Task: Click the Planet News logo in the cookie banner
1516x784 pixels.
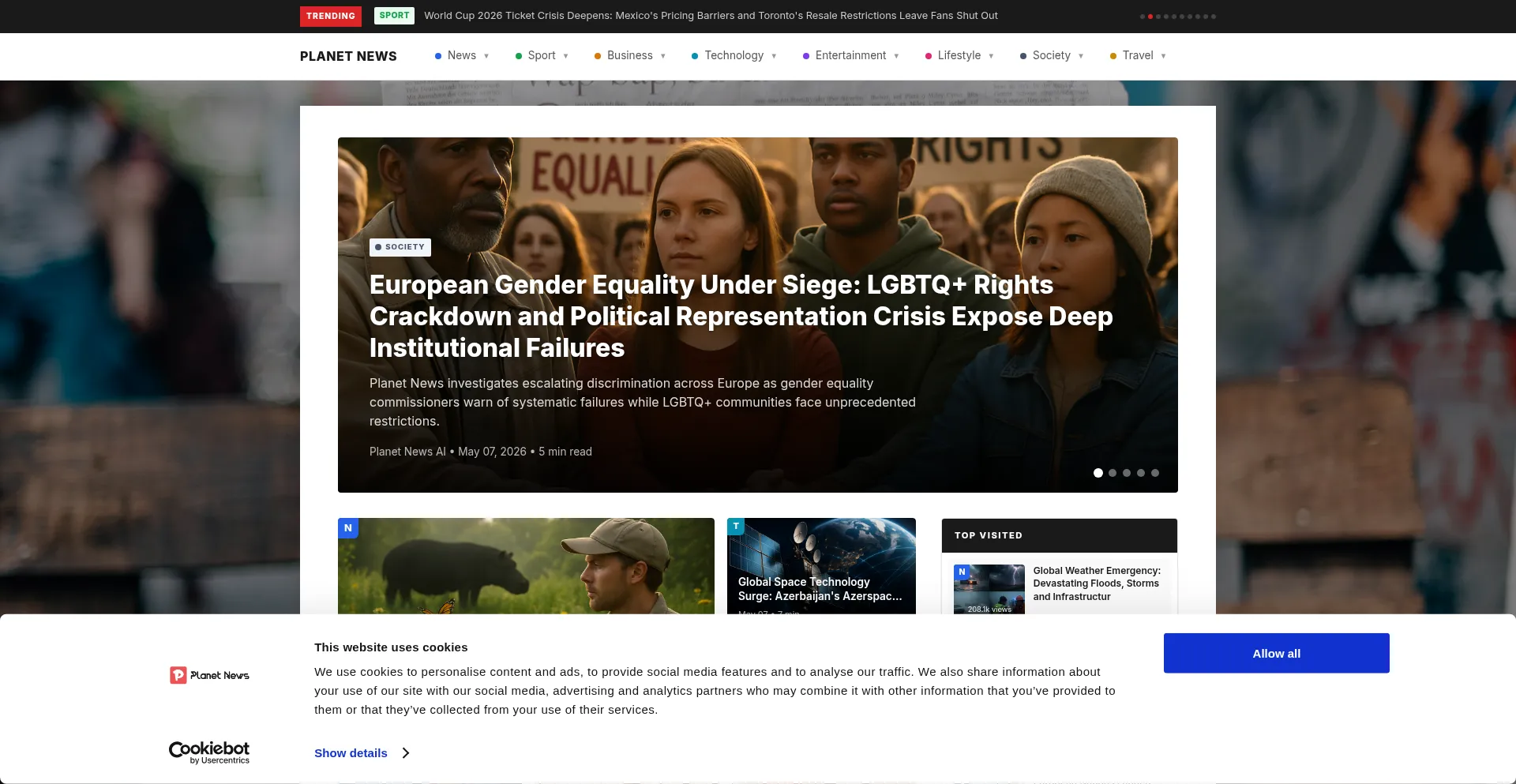Action: coord(209,675)
